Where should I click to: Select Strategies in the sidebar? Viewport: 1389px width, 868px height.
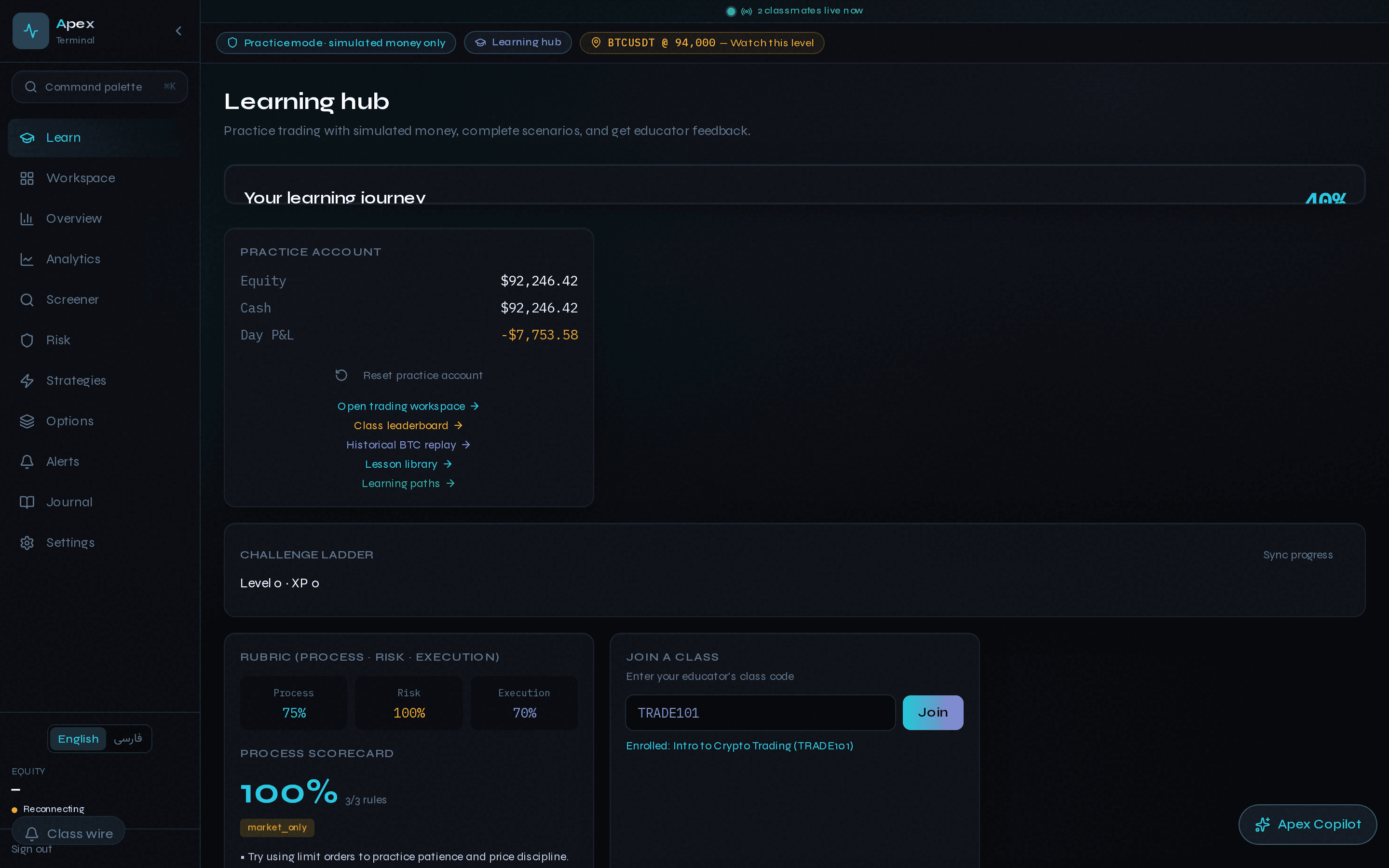[x=100, y=380]
